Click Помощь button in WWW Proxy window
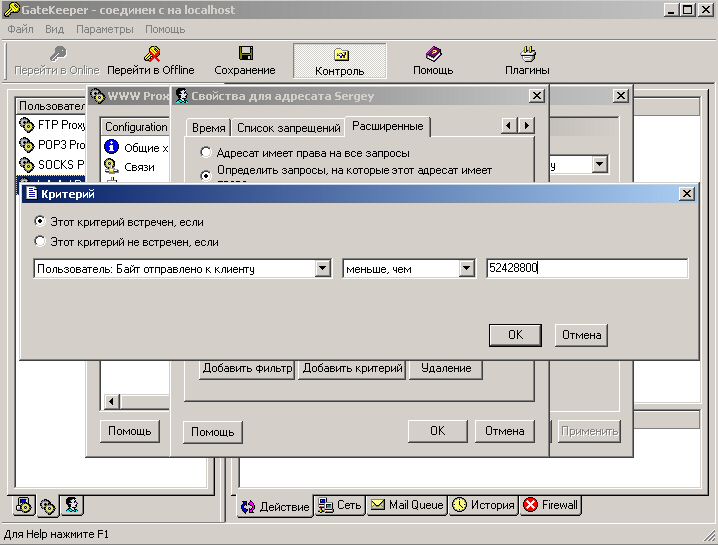 (130, 431)
